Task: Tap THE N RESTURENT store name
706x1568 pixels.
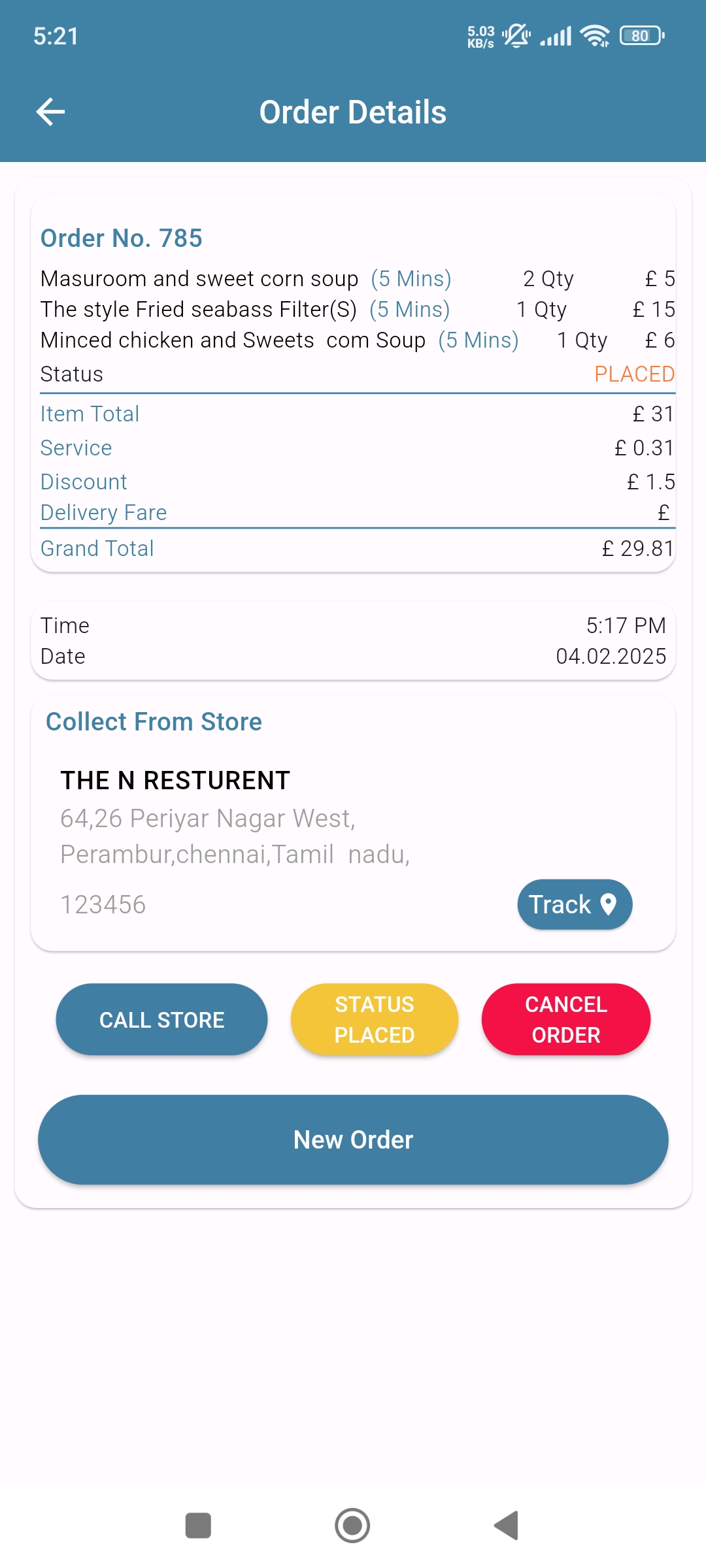Action: [x=175, y=781]
